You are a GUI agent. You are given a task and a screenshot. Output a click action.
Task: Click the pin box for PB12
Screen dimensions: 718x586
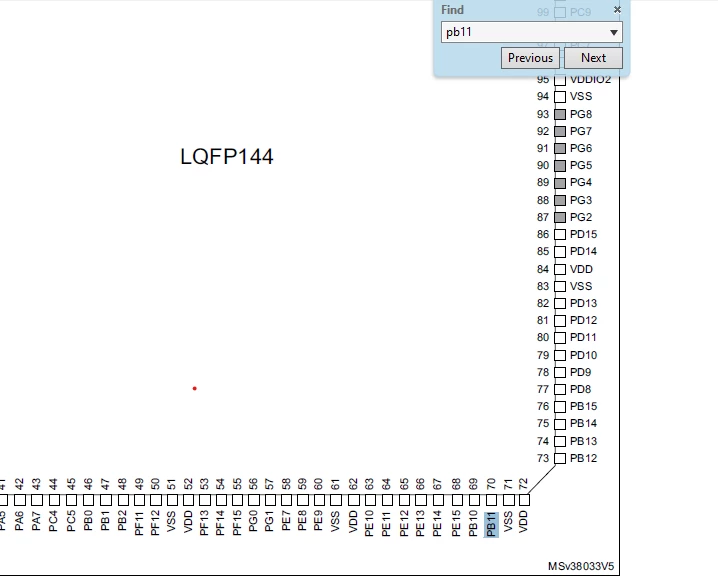click(x=560, y=458)
